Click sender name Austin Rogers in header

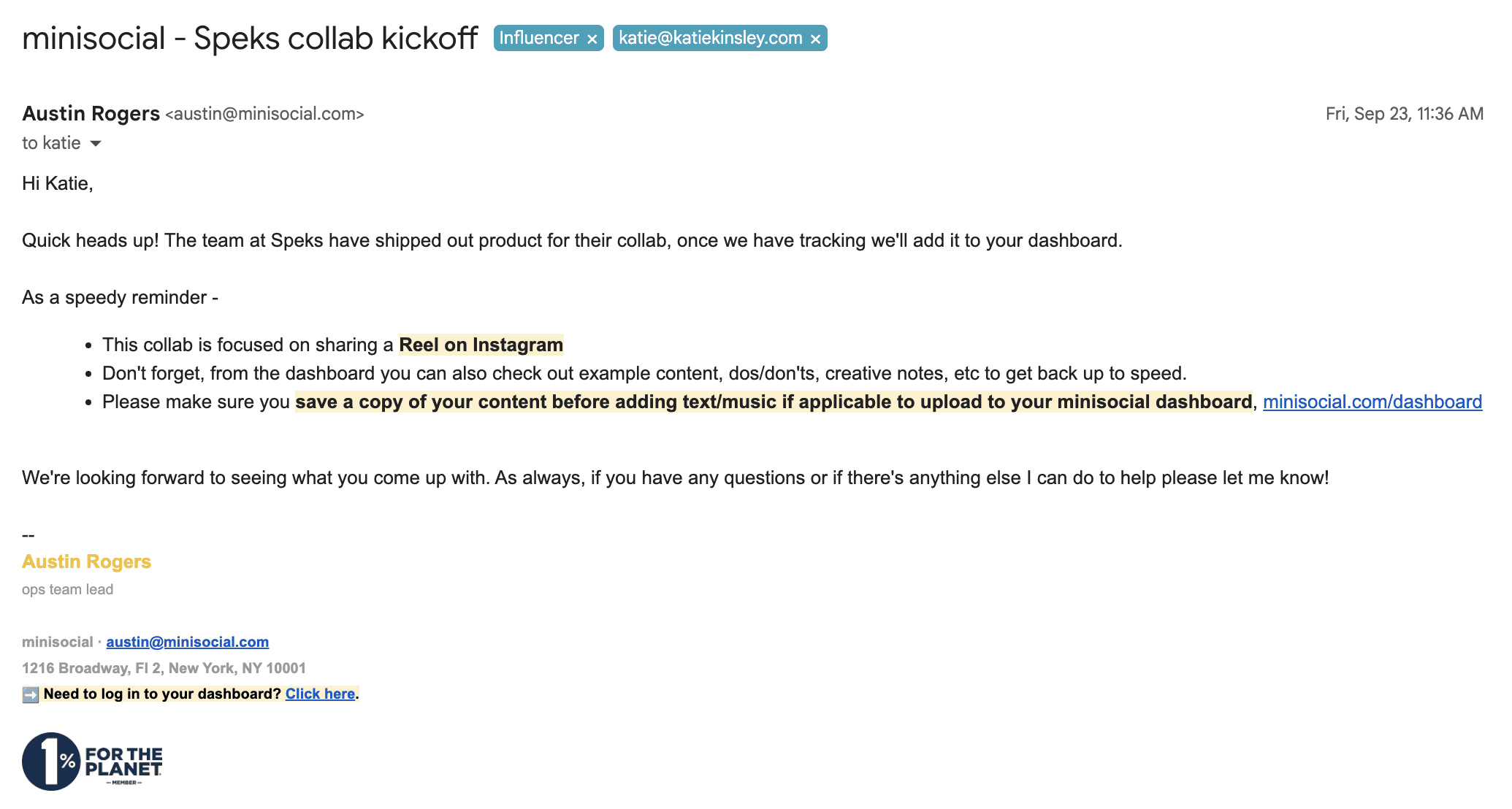(x=91, y=114)
